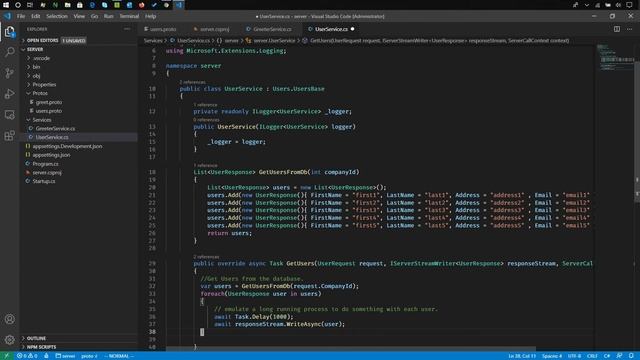Open the Search view in activity bar
Image resolution: width=640 pixels, height=360 pixels.
10,52
